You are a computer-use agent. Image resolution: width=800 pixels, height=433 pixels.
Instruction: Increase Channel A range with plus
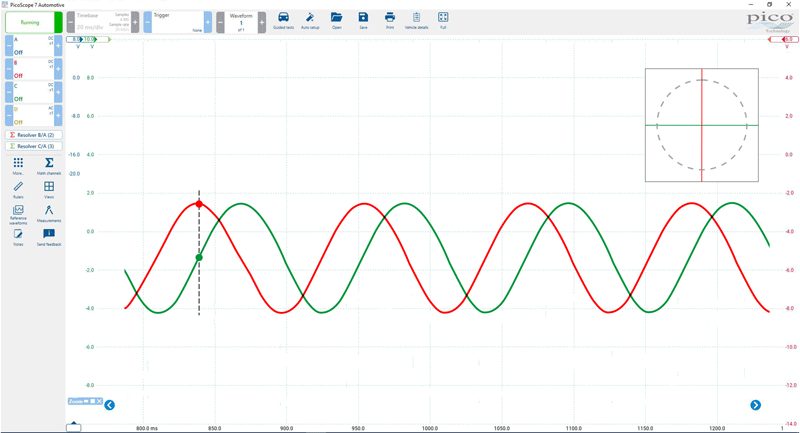pos(58,45)
